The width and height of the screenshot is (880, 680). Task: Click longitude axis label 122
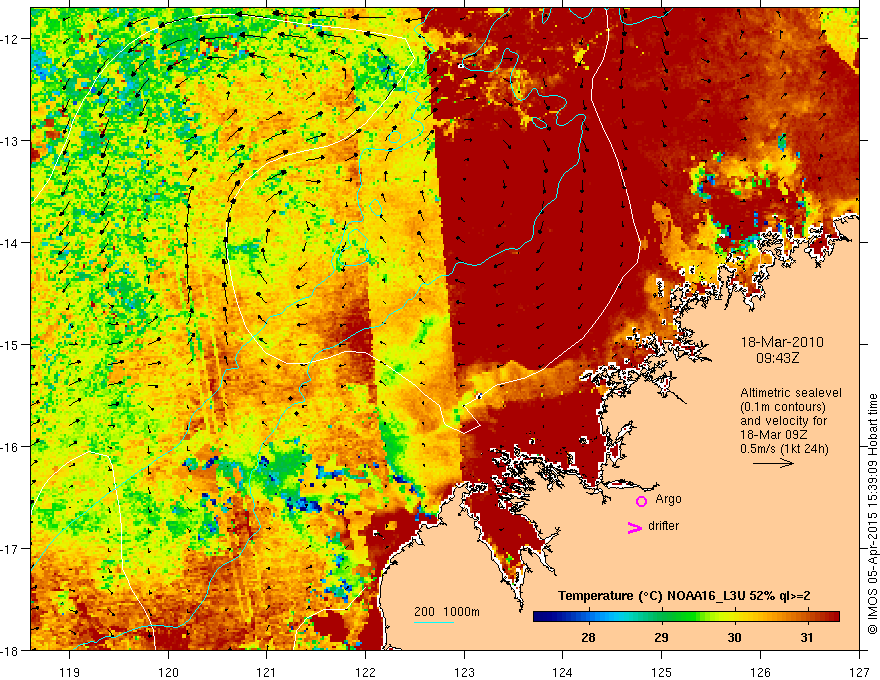point(365,672)
